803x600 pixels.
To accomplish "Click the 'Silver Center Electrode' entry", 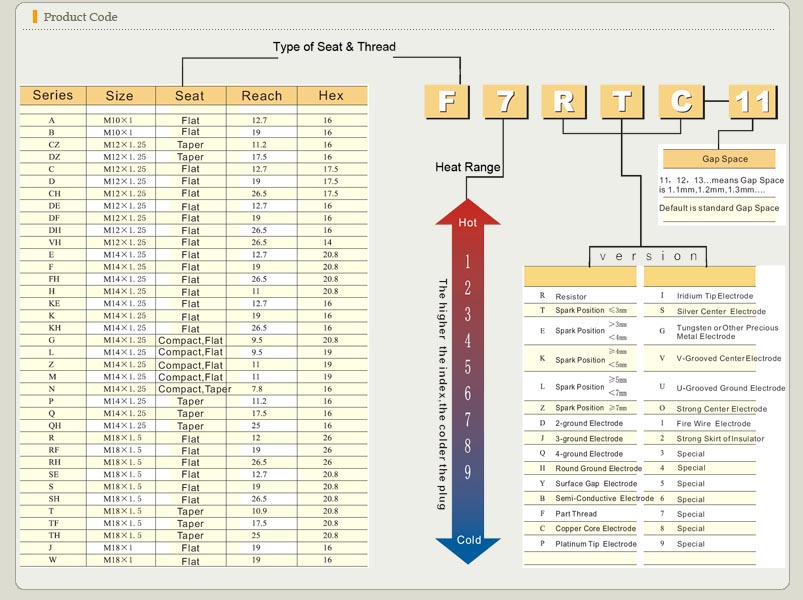I will (721, 311).
